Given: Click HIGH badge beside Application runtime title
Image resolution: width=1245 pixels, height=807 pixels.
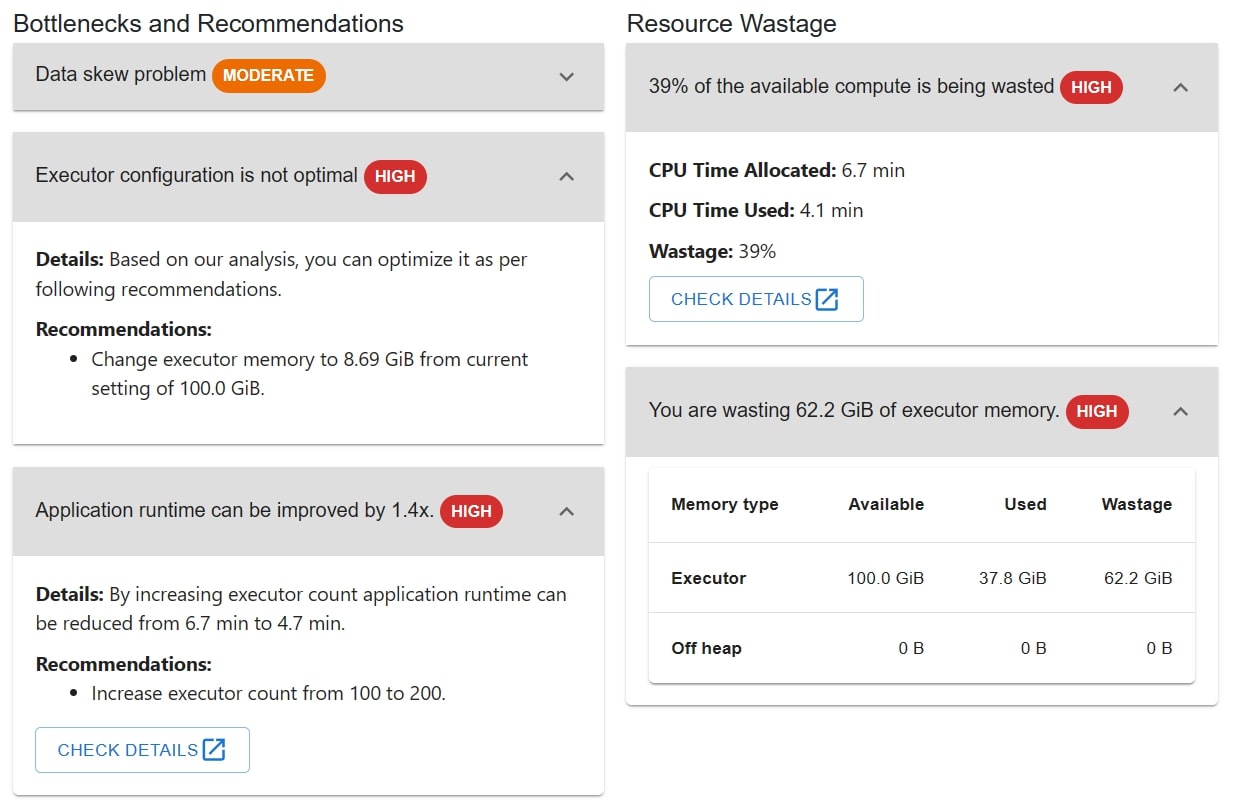Looking at the screenshot, I should point(471,511).
